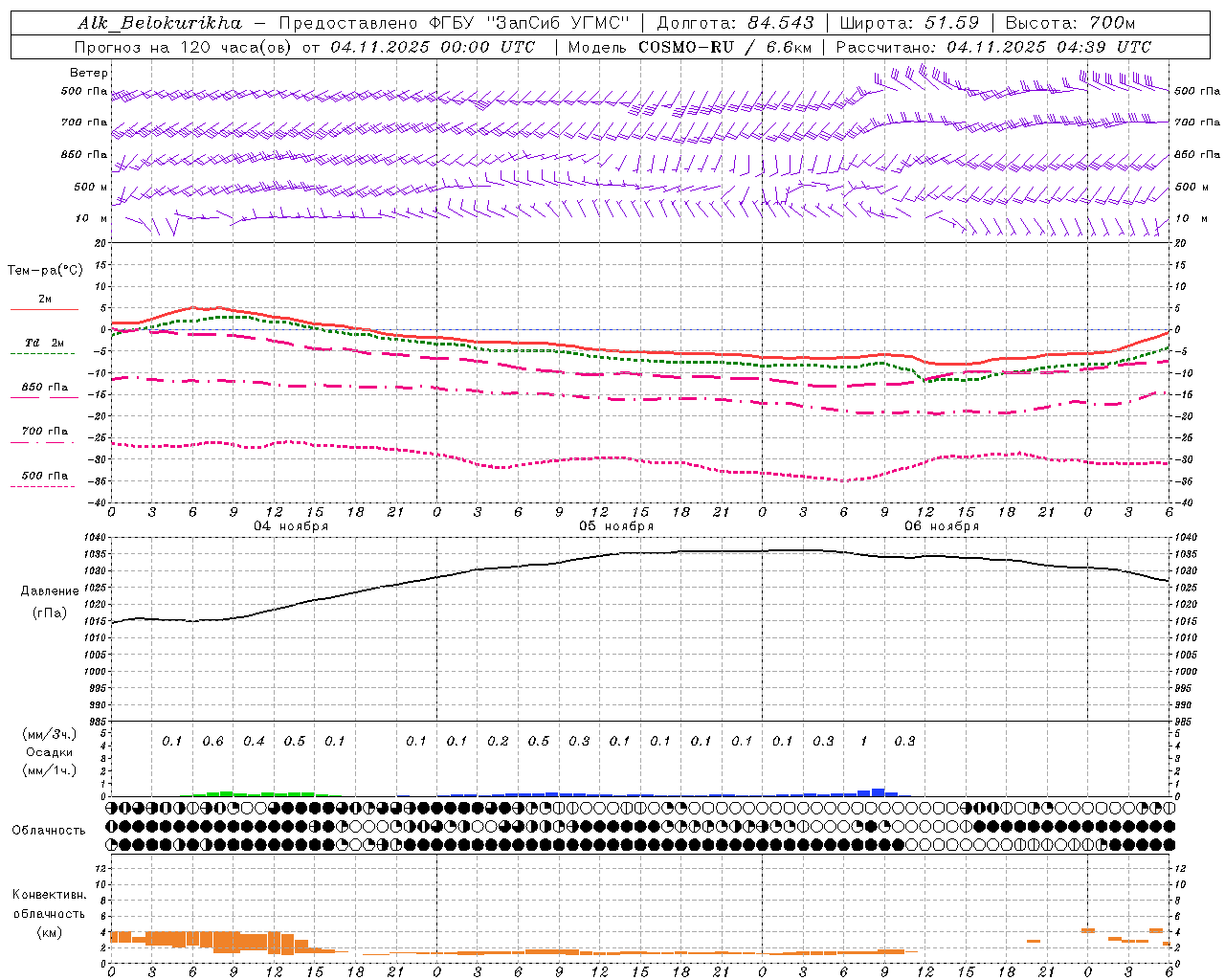Image resolution: width=1225 pixels, height=980 pixels.
Task: Click the precipitation value 0.2
Action: (498, 742)
